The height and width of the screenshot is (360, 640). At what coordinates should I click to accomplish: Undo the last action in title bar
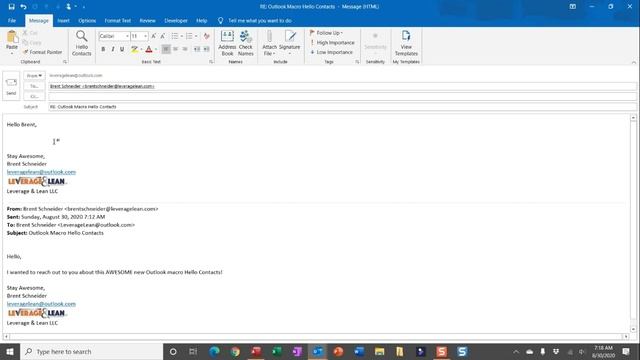(23, 7)
